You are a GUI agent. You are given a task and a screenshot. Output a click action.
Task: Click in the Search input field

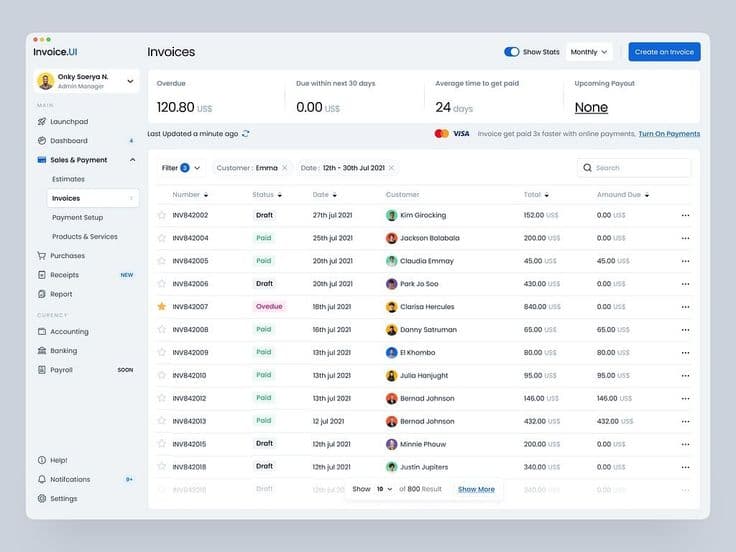click(x=634, y=168)
